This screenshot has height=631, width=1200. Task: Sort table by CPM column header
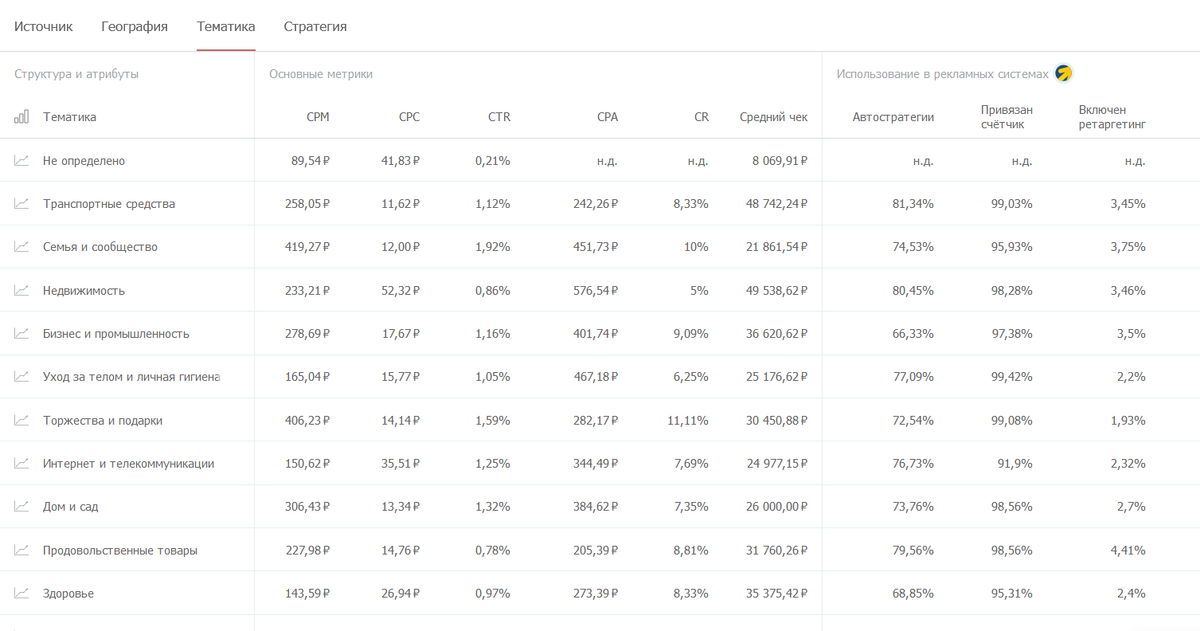(317, 117)
